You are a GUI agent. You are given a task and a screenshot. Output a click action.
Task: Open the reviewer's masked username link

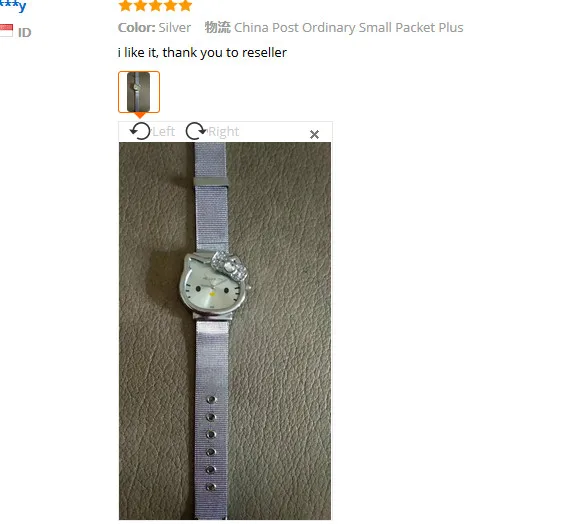coord(13,5)
